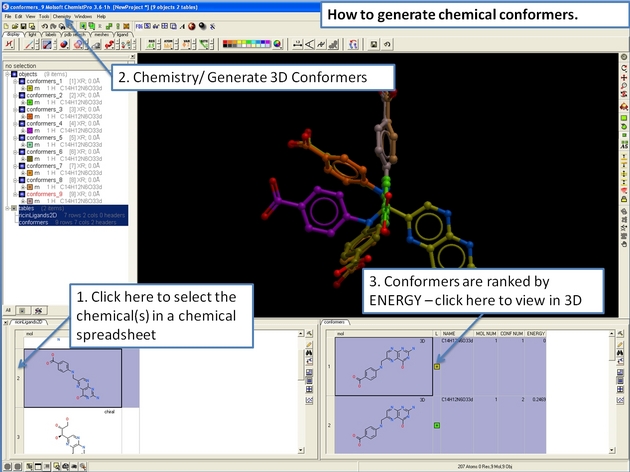Open the Tools menu

click(x=44, y=16)
